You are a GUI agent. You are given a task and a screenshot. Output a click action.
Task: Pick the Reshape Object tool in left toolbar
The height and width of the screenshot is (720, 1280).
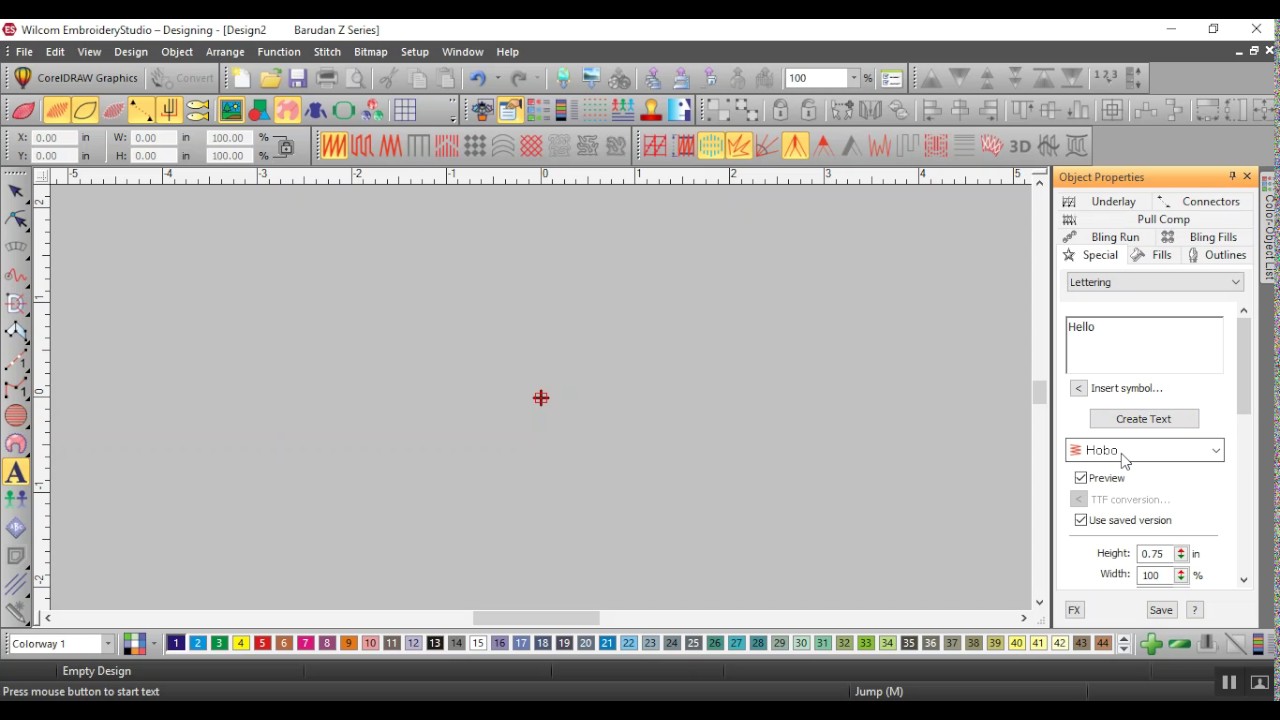coord(16,219)
